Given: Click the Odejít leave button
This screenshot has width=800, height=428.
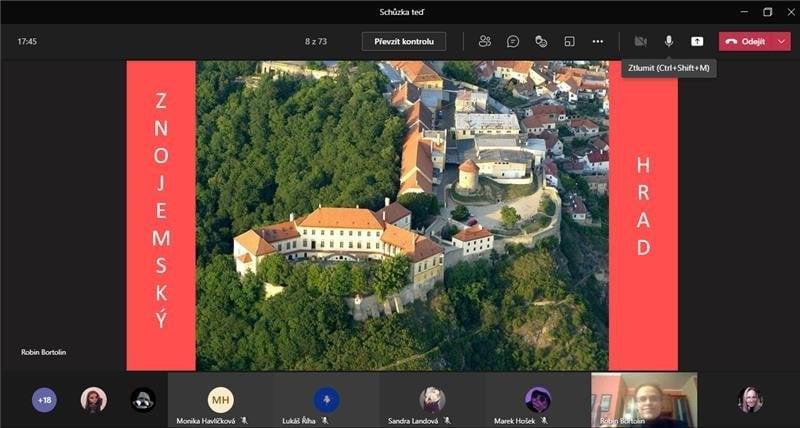Looking at the screenshot, I should 747,42.
